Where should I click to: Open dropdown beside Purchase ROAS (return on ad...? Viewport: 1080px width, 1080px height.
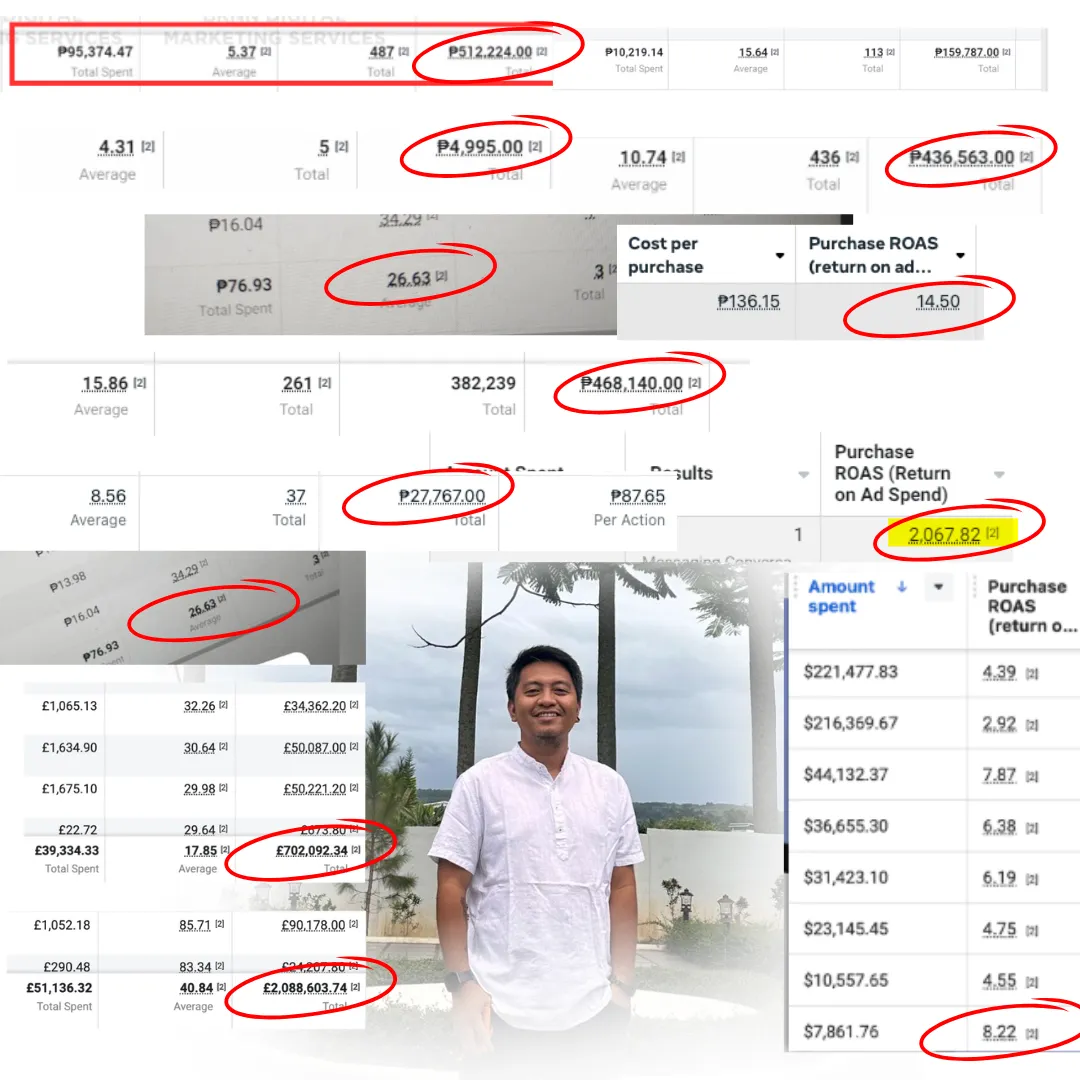tap(960, 256)
